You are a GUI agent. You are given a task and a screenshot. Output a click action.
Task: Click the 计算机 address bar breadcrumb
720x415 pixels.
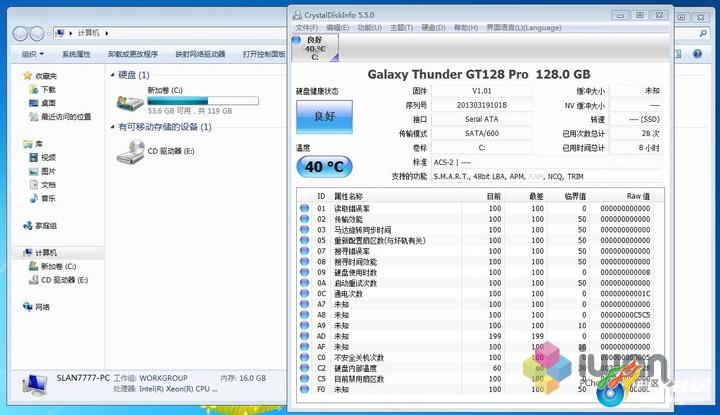point(88,33)
